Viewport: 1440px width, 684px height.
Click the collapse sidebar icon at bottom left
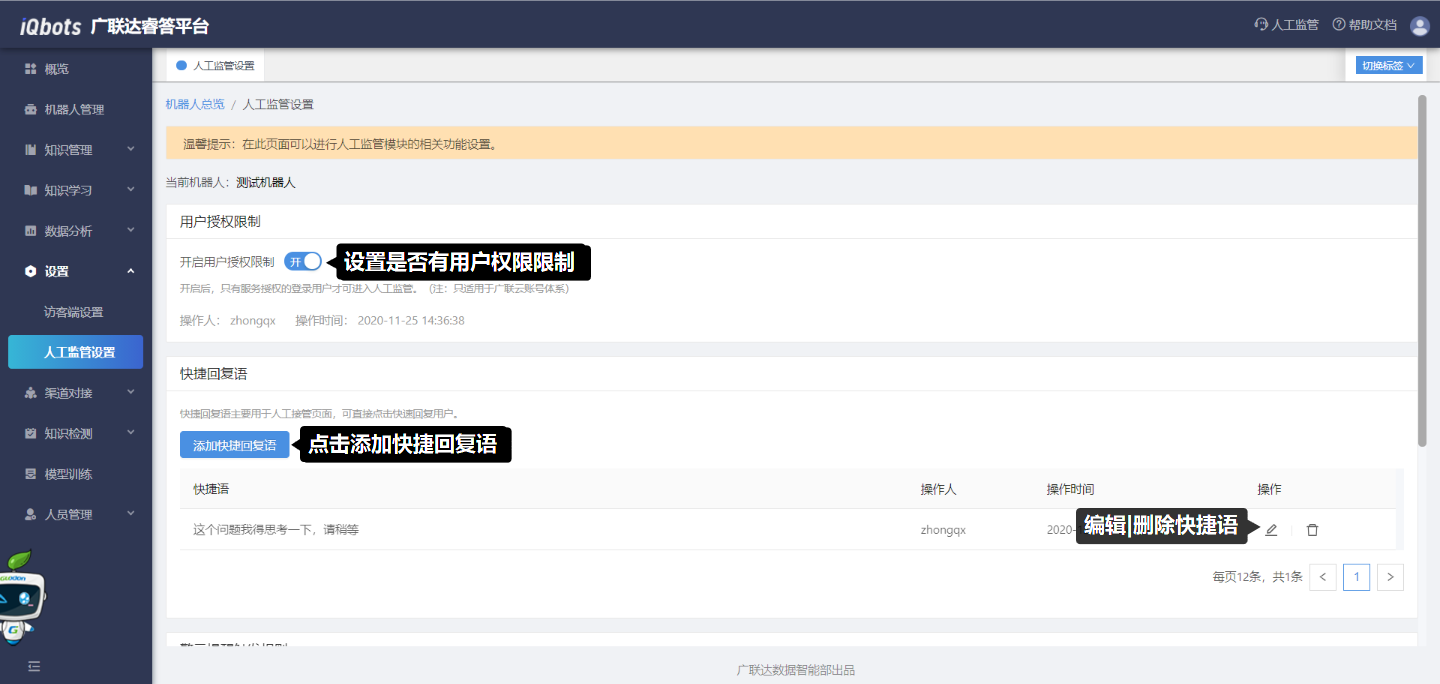pos(34,666)
